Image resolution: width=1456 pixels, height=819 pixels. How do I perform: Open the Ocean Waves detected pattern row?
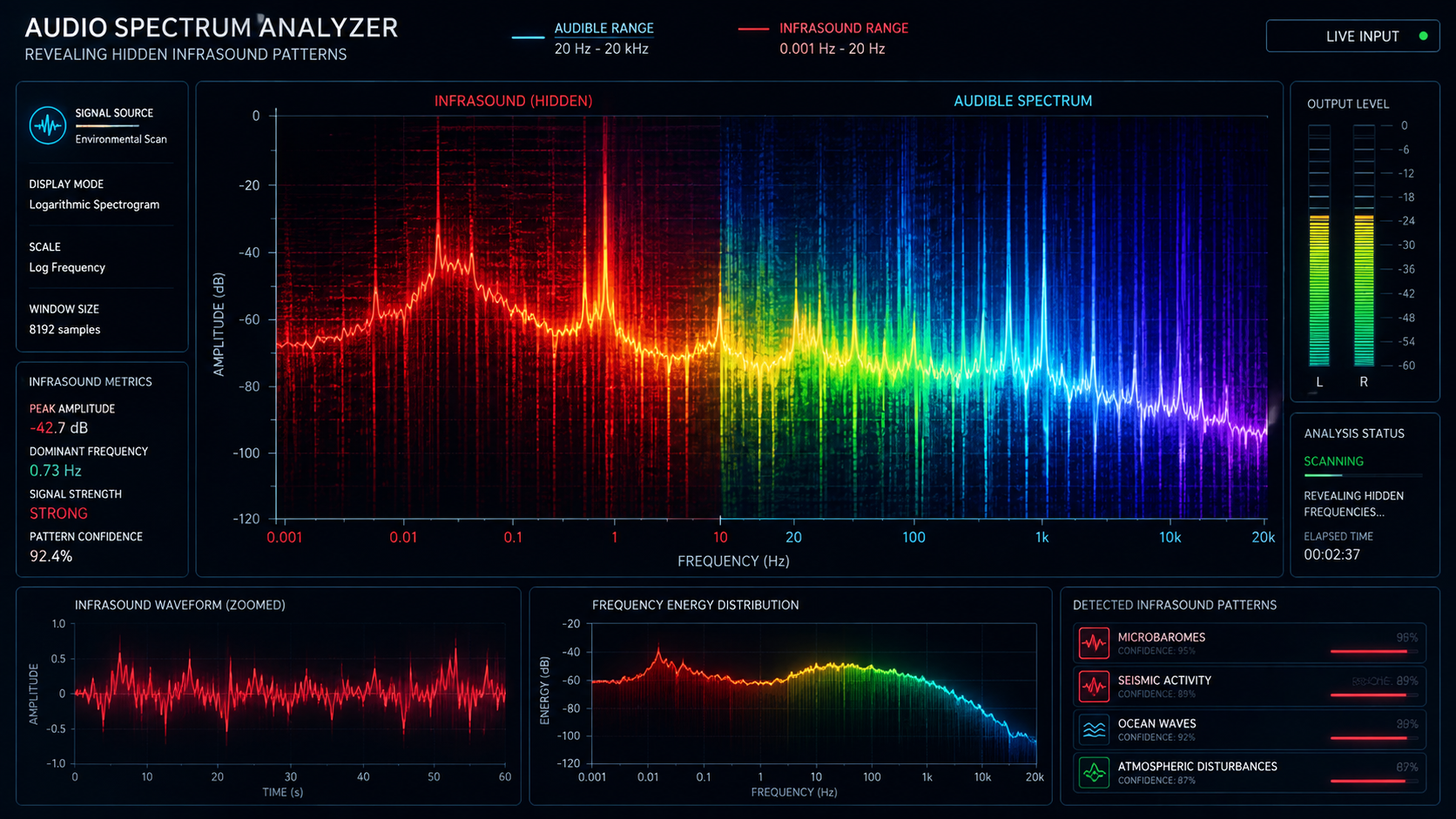click(x=1250, y=729)
